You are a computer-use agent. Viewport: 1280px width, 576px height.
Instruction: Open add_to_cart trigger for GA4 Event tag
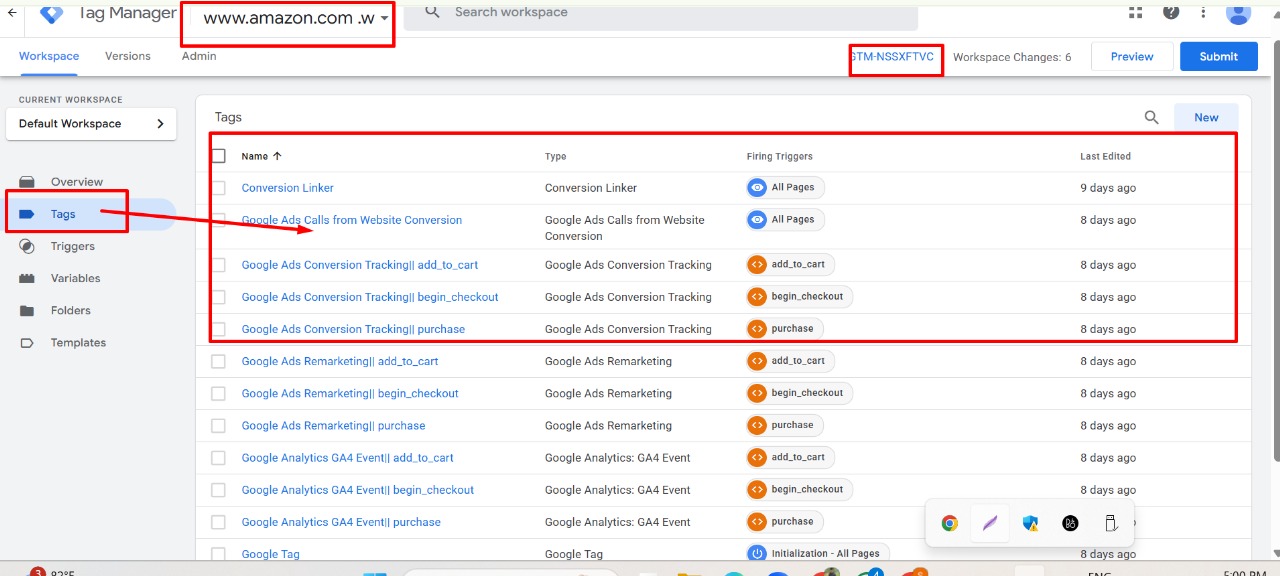[x=790, y=457]
